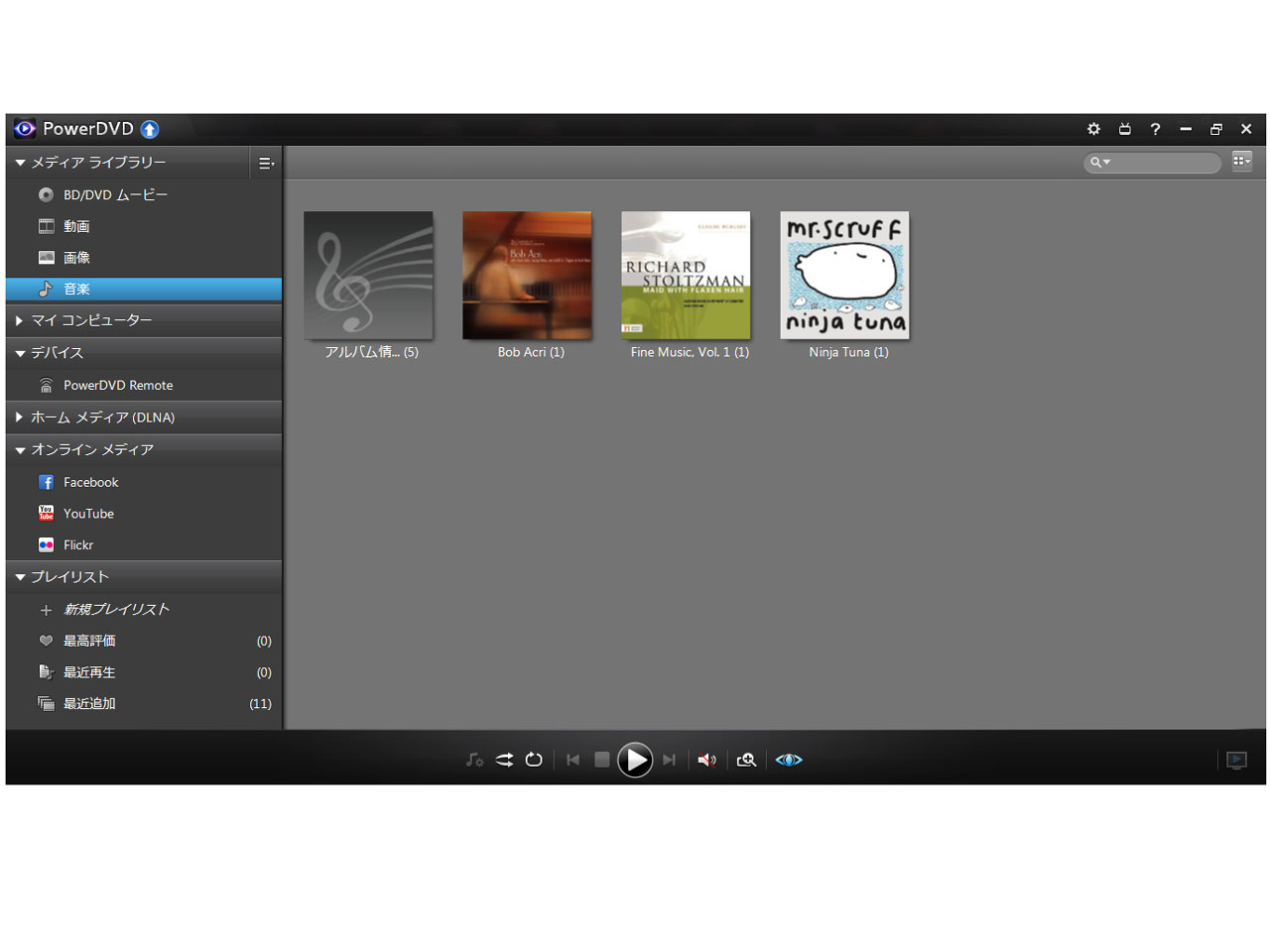
Task: Open the search options magnifier dropdown
Action: 1100,162
